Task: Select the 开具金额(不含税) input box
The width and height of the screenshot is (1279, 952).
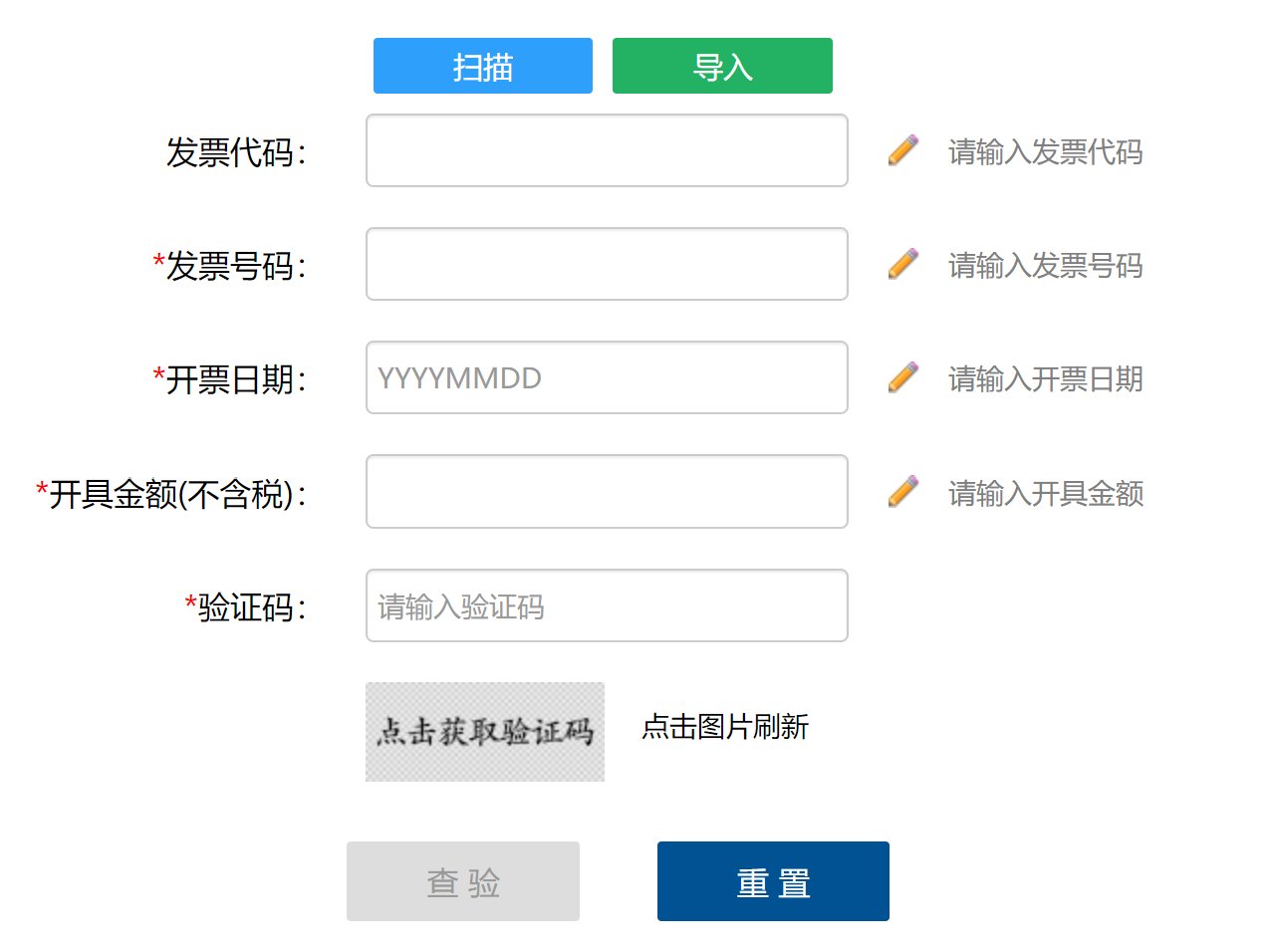Action: 606,491
